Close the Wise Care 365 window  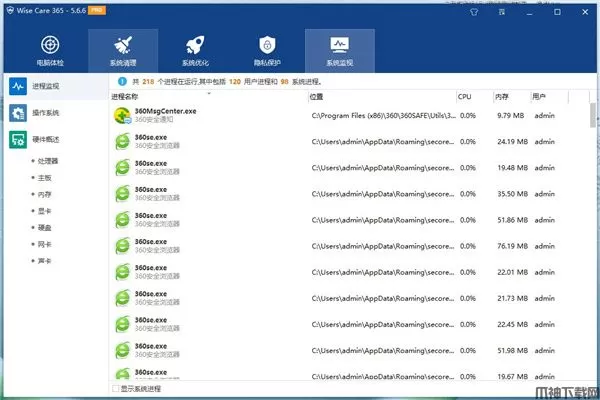[x=585, y=12]
